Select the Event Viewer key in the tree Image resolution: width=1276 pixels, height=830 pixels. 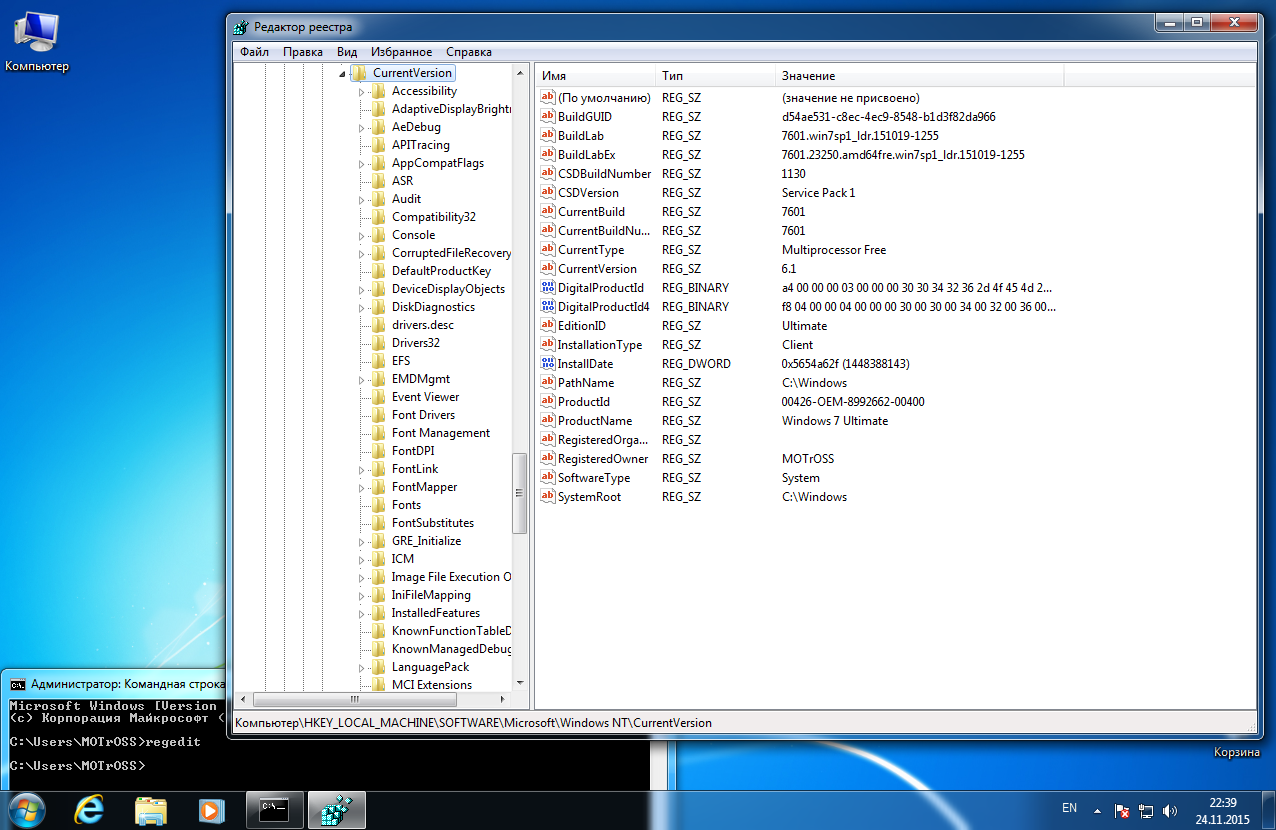click(x=425, y=397)
